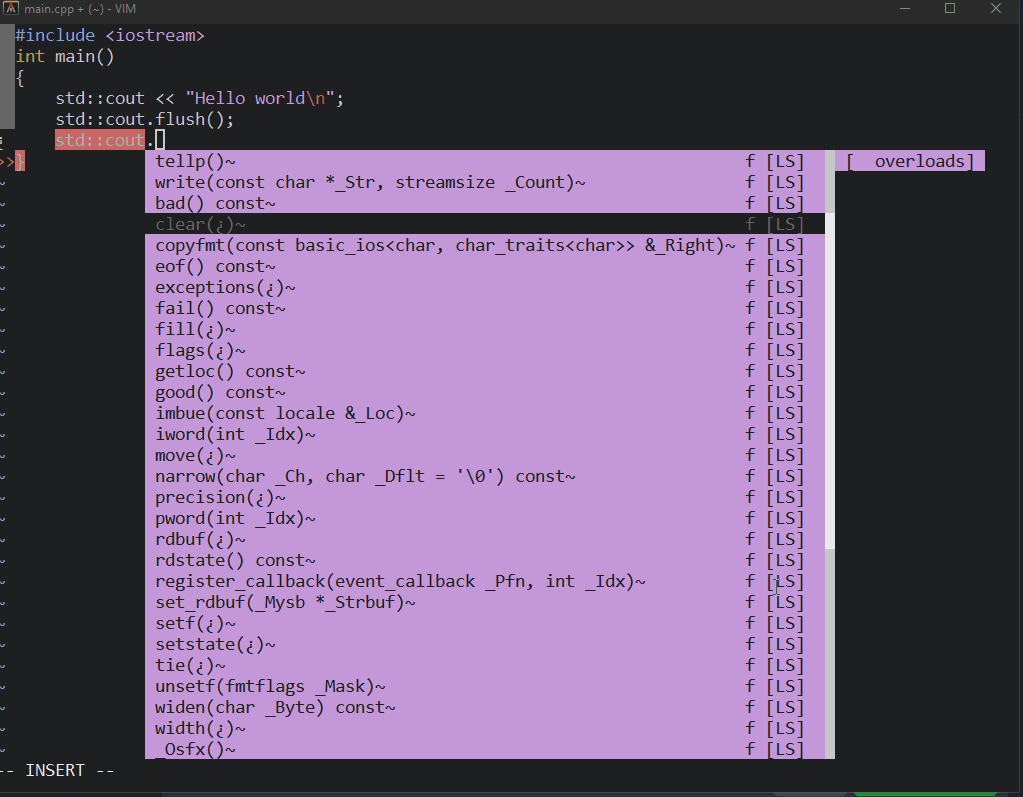The height and width of the screenshot is (797, 1023).
Task: Choose eof() const completion
Action: 485,266
